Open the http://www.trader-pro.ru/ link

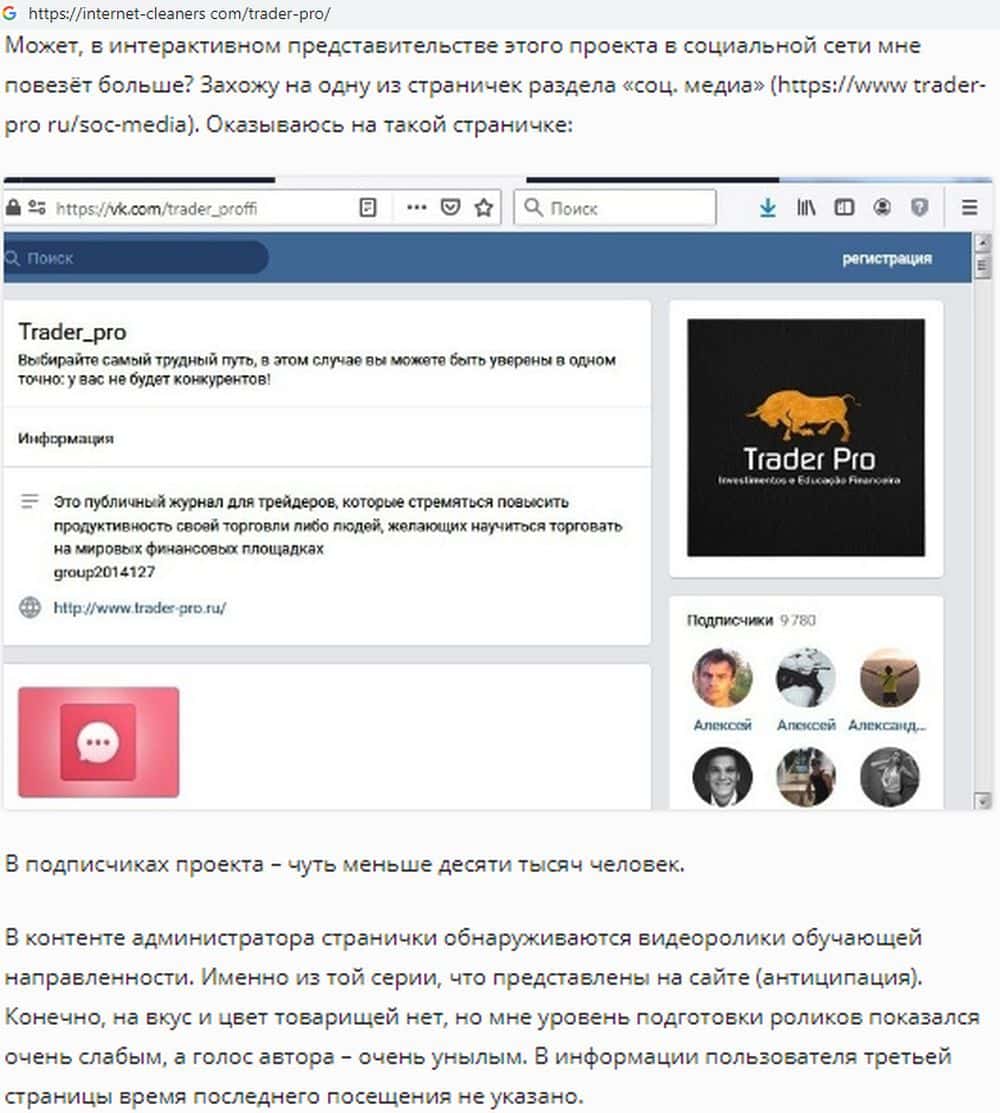click(x=140, y=608)
